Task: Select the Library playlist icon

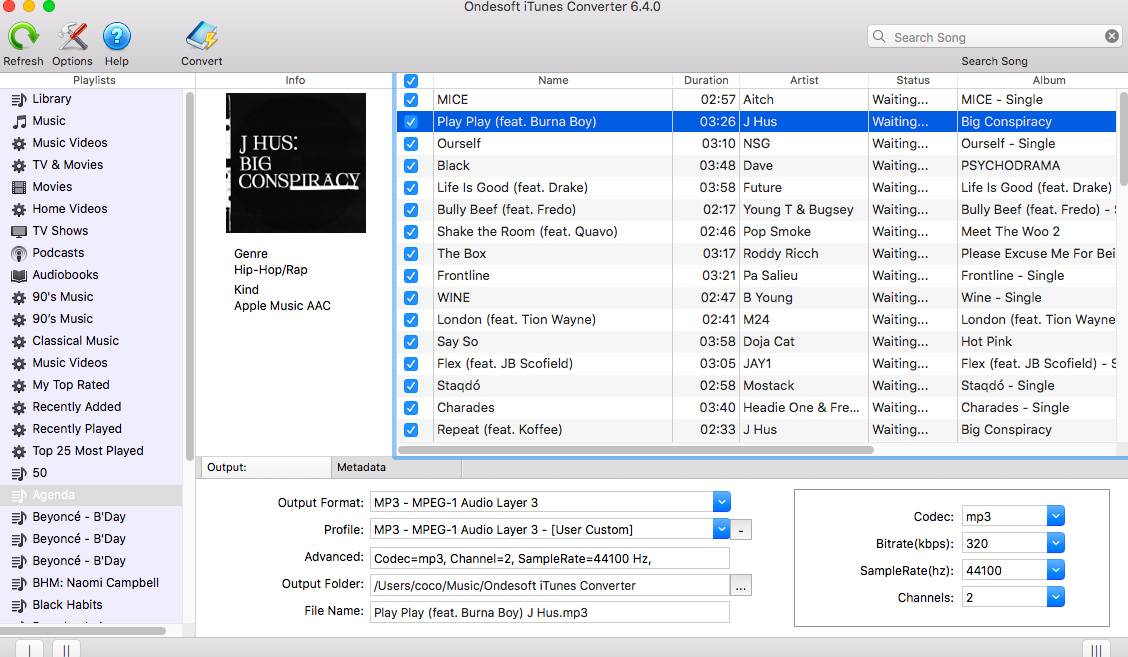Action: [19, 99]
